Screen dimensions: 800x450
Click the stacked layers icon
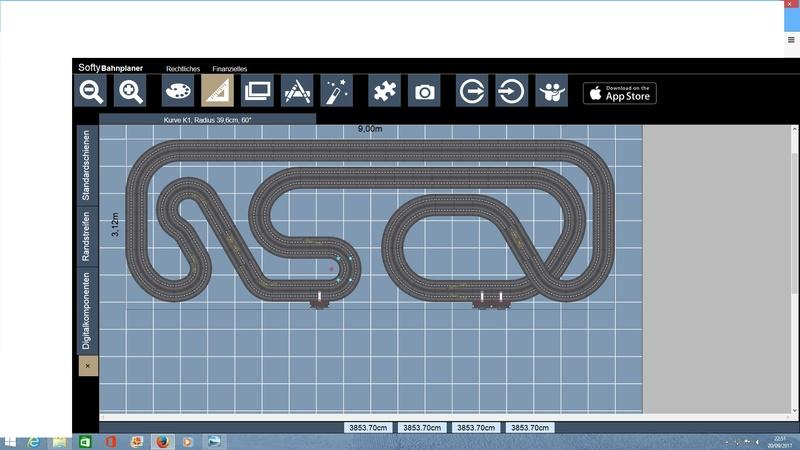(257, 92)
